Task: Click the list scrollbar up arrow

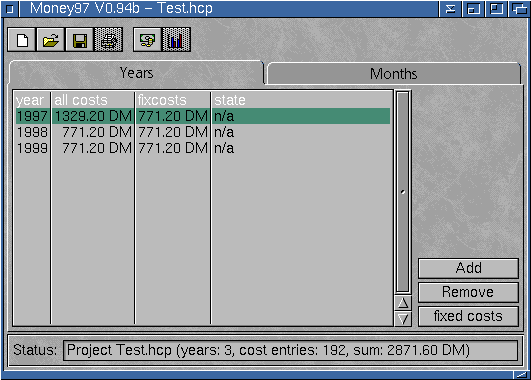Action: tap(403, 303)
